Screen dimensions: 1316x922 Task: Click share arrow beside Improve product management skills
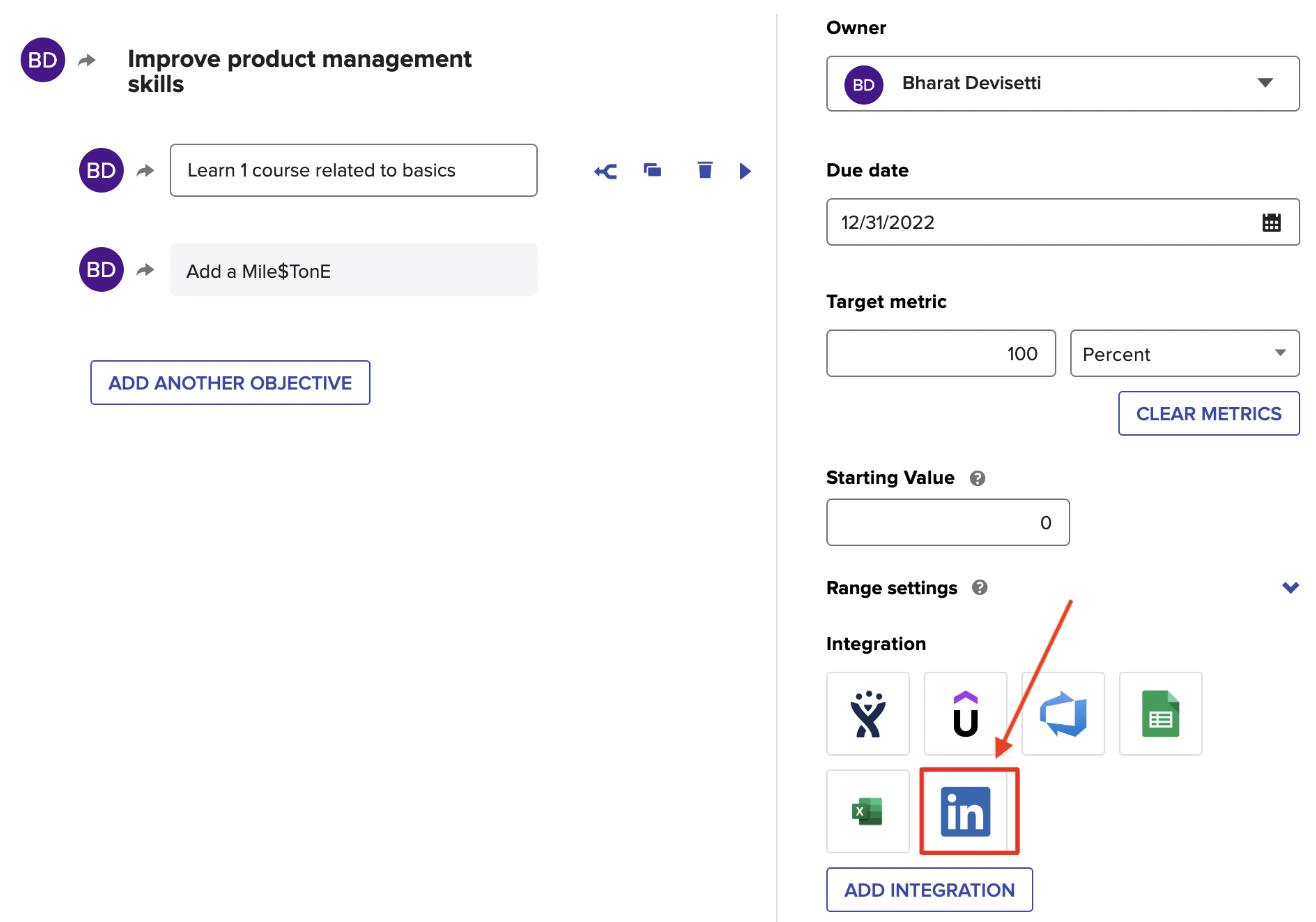coord(87,61)
